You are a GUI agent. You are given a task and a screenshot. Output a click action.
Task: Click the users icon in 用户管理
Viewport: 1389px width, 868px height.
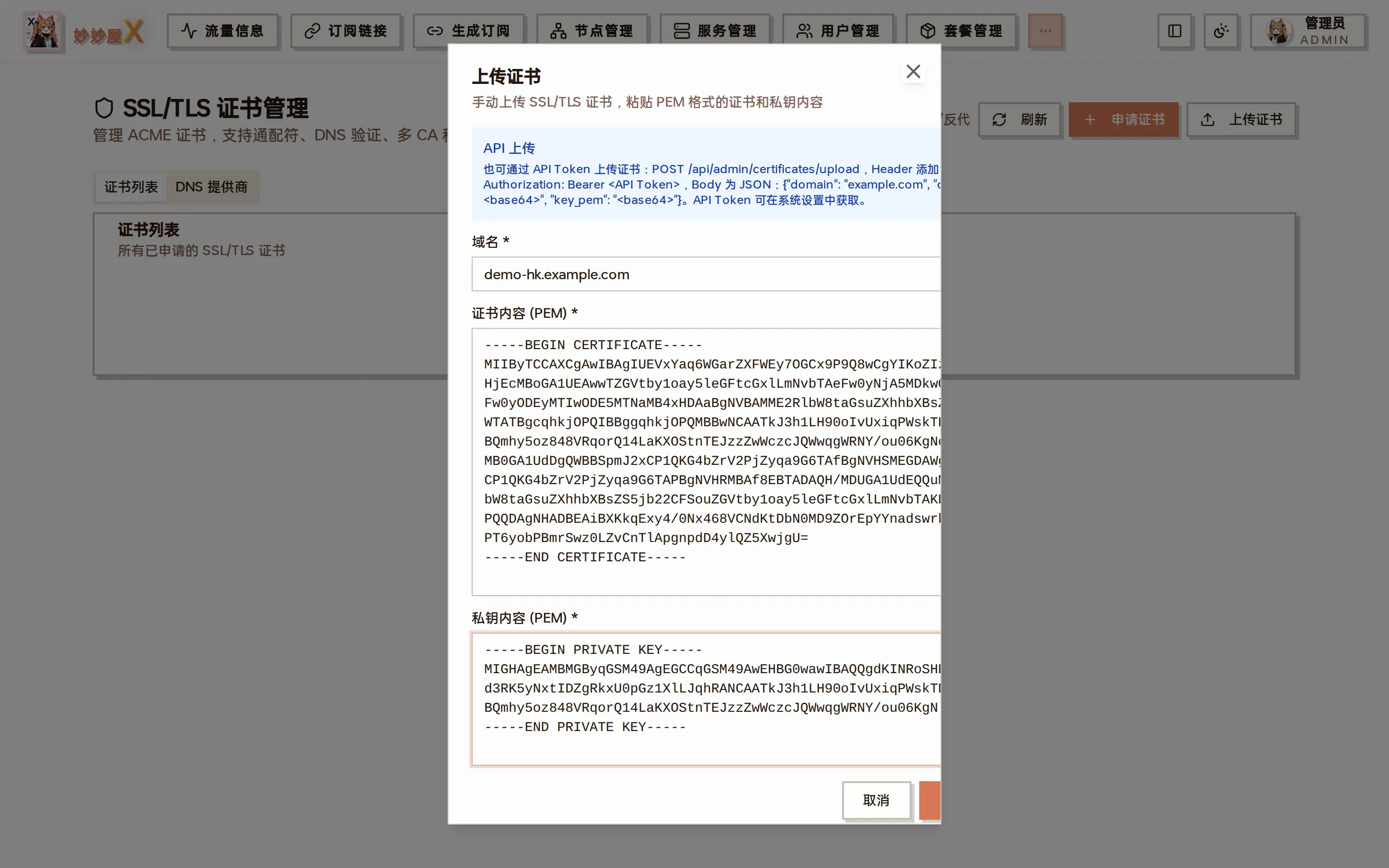point(804,31)
